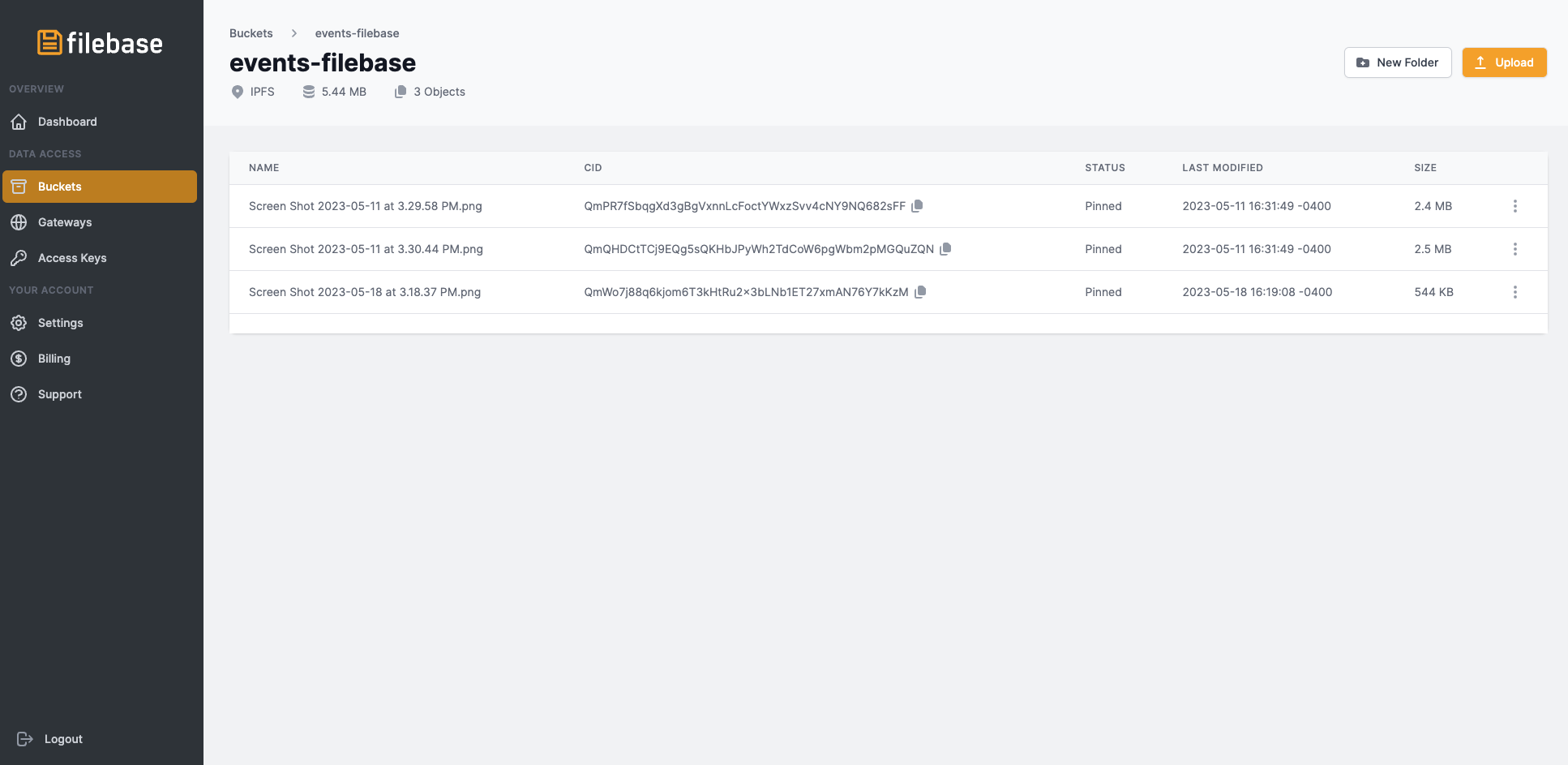The height and width of the screenshot is (765, 1568).
Task: Click the 2.4 MB size value
Action: pyautogui.click(x=1433, y=206)
